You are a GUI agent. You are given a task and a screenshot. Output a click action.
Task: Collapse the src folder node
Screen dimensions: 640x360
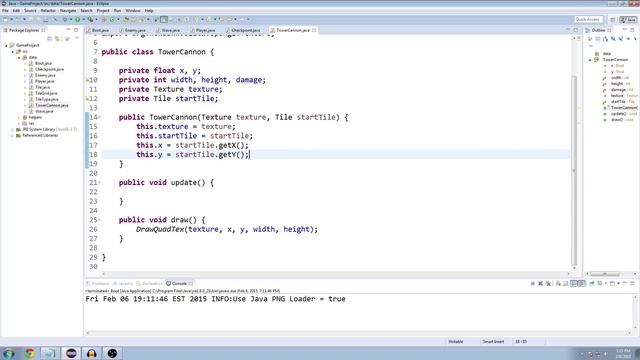tap(13, 51)
